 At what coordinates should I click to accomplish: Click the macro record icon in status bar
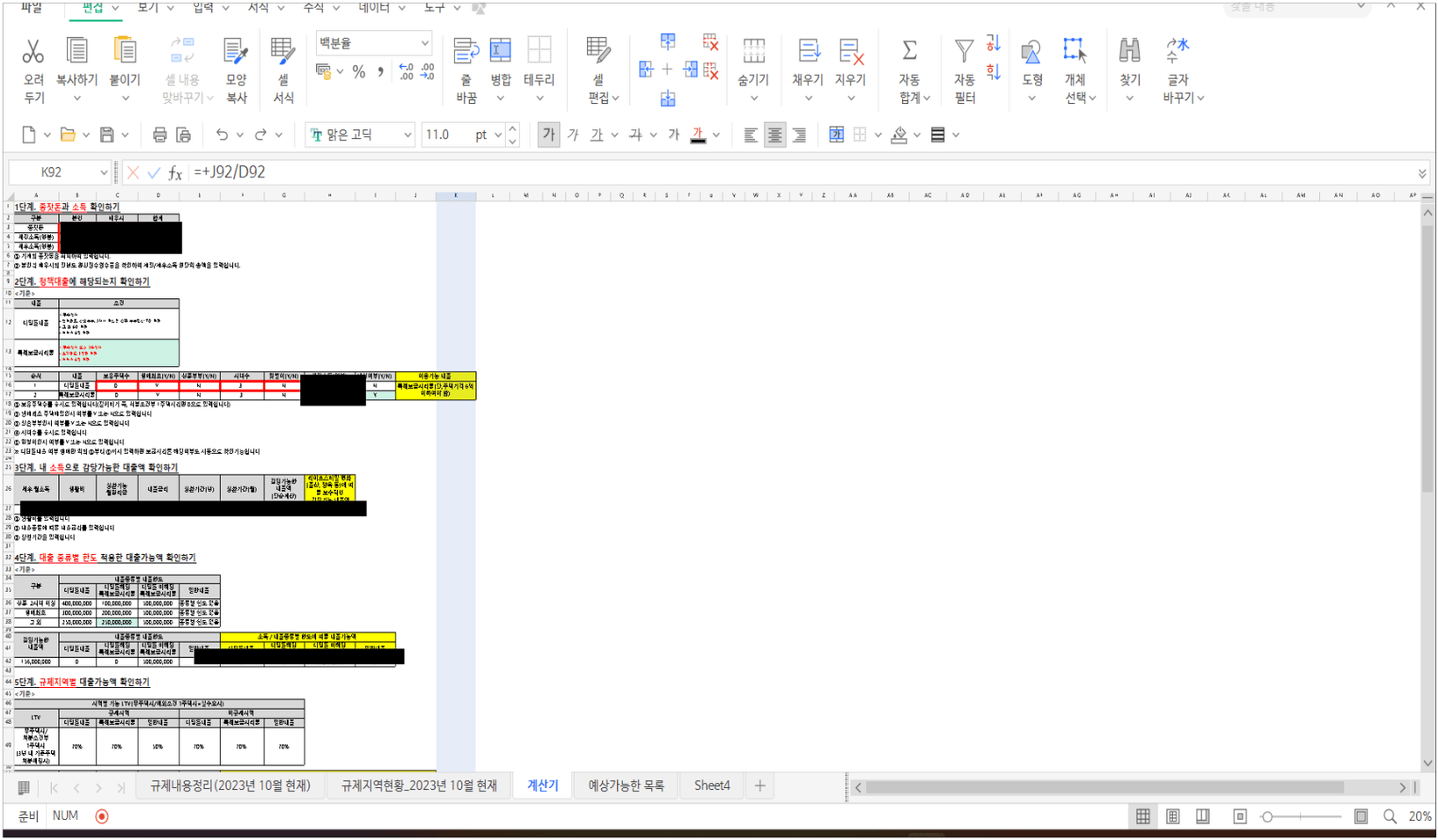point(102,816)
